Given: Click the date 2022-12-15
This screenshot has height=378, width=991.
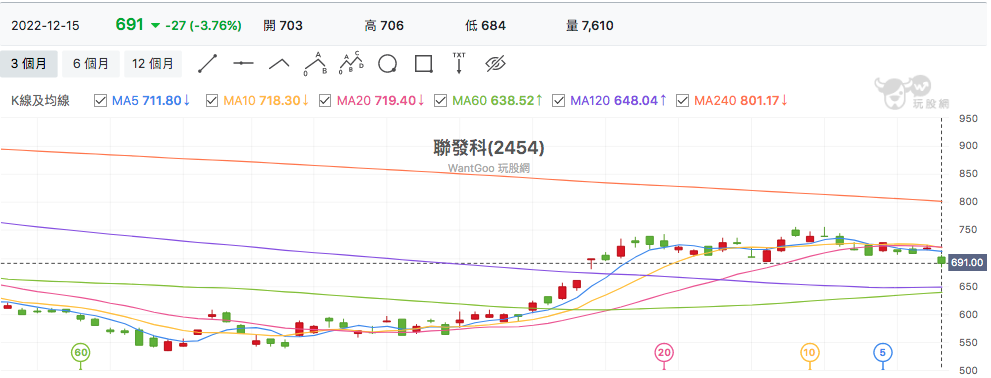Looking at the screenshot, I should coord(46,26).
